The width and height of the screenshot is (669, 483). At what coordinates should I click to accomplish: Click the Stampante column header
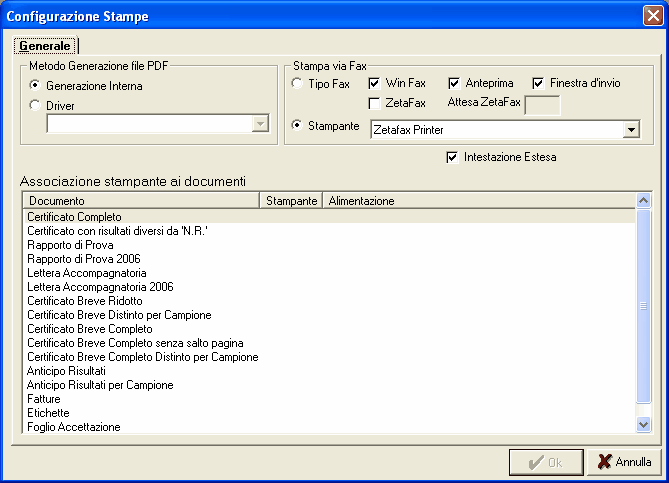(291, 201)
